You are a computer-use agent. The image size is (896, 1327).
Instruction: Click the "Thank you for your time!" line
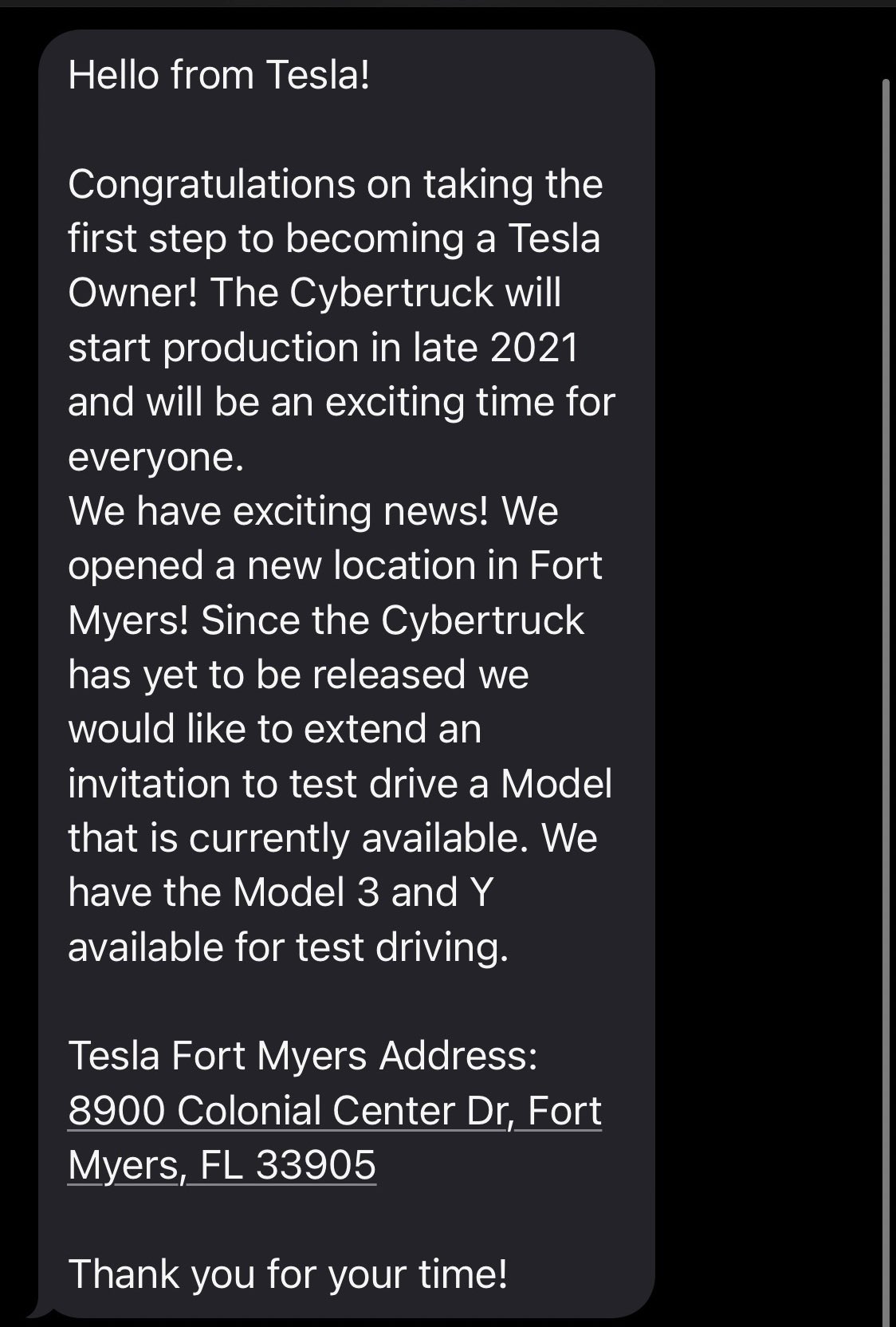[288, 1273]
